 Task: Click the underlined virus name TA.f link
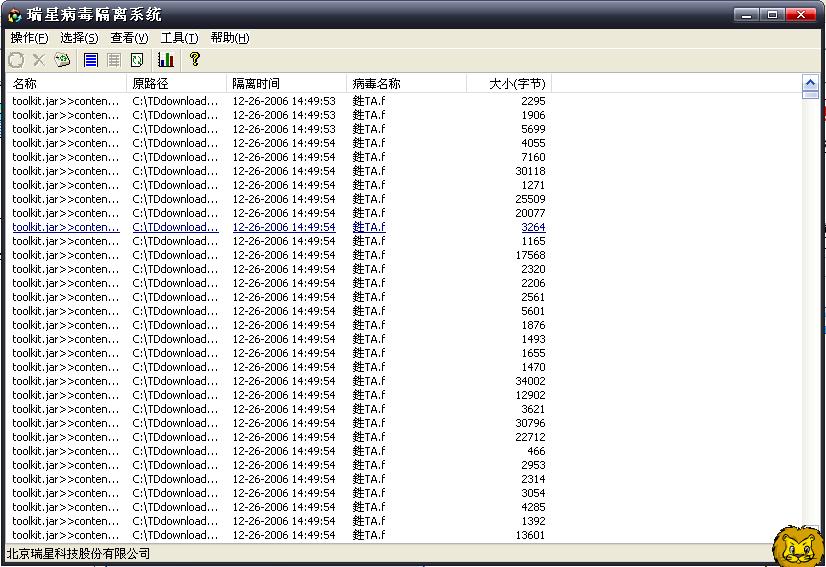tap(369, 227)
